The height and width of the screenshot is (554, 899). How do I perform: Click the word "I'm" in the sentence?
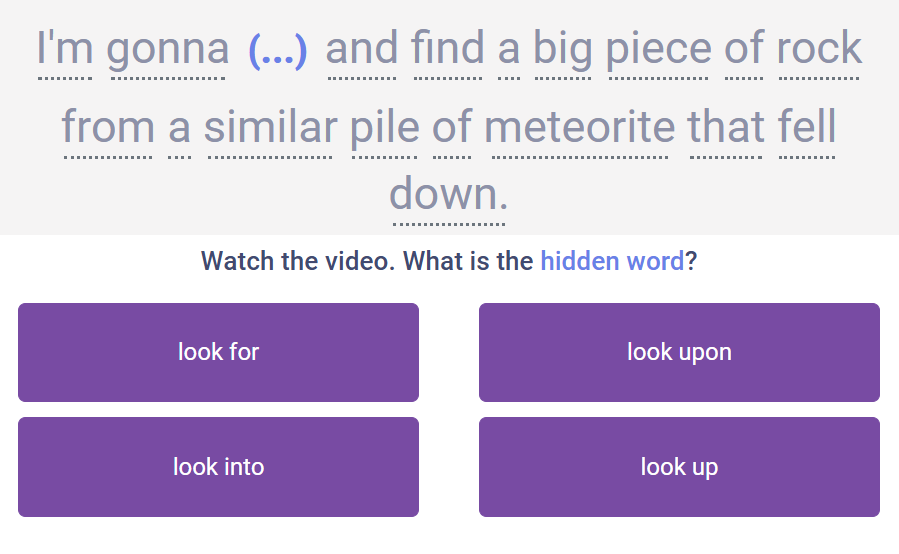(65, 49)
